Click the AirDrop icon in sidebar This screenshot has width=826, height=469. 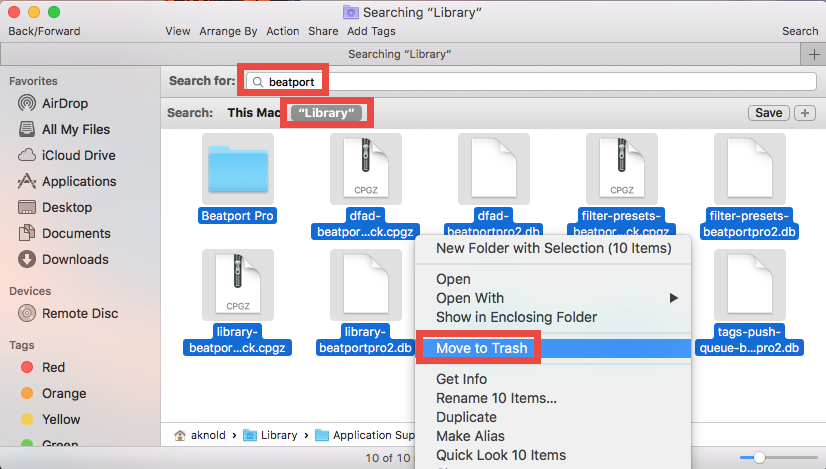pyautogui.click(x=26, y=103)
